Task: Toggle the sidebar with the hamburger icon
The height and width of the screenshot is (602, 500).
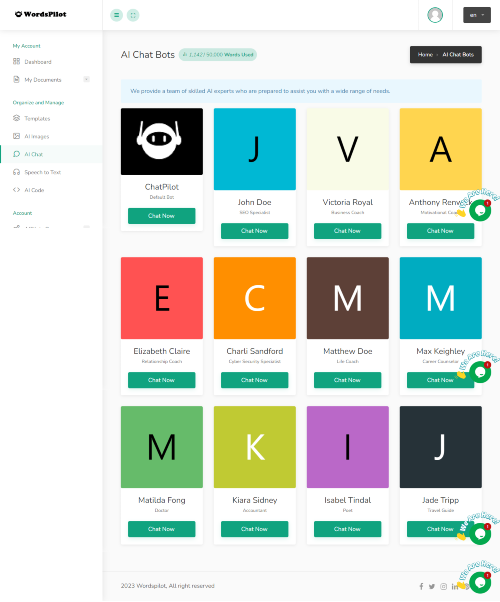Action: pos(116,15)
